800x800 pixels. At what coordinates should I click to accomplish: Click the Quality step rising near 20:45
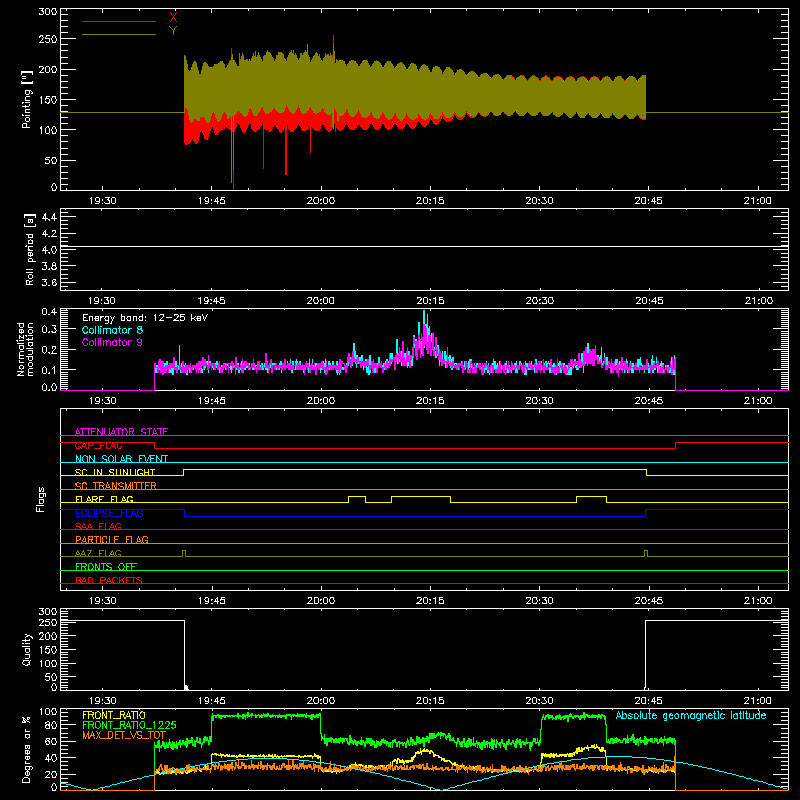645,654
